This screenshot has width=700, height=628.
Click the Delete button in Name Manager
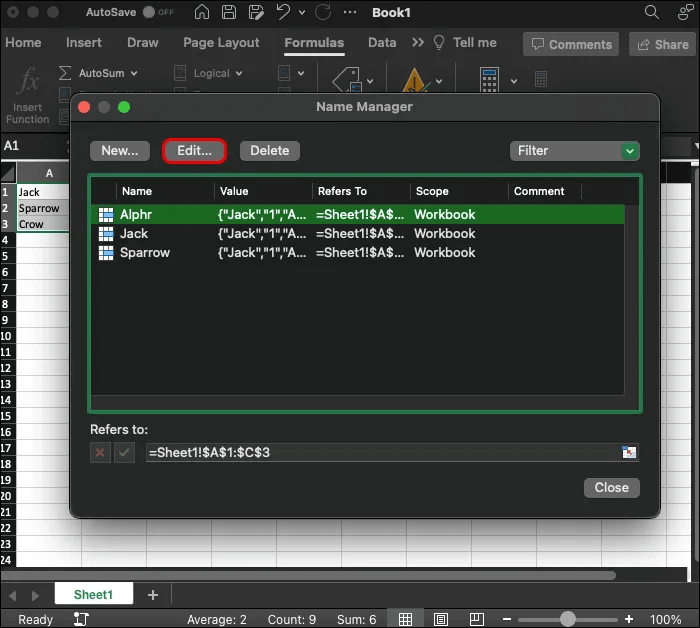pyautogui.click(x=269, y=151)
